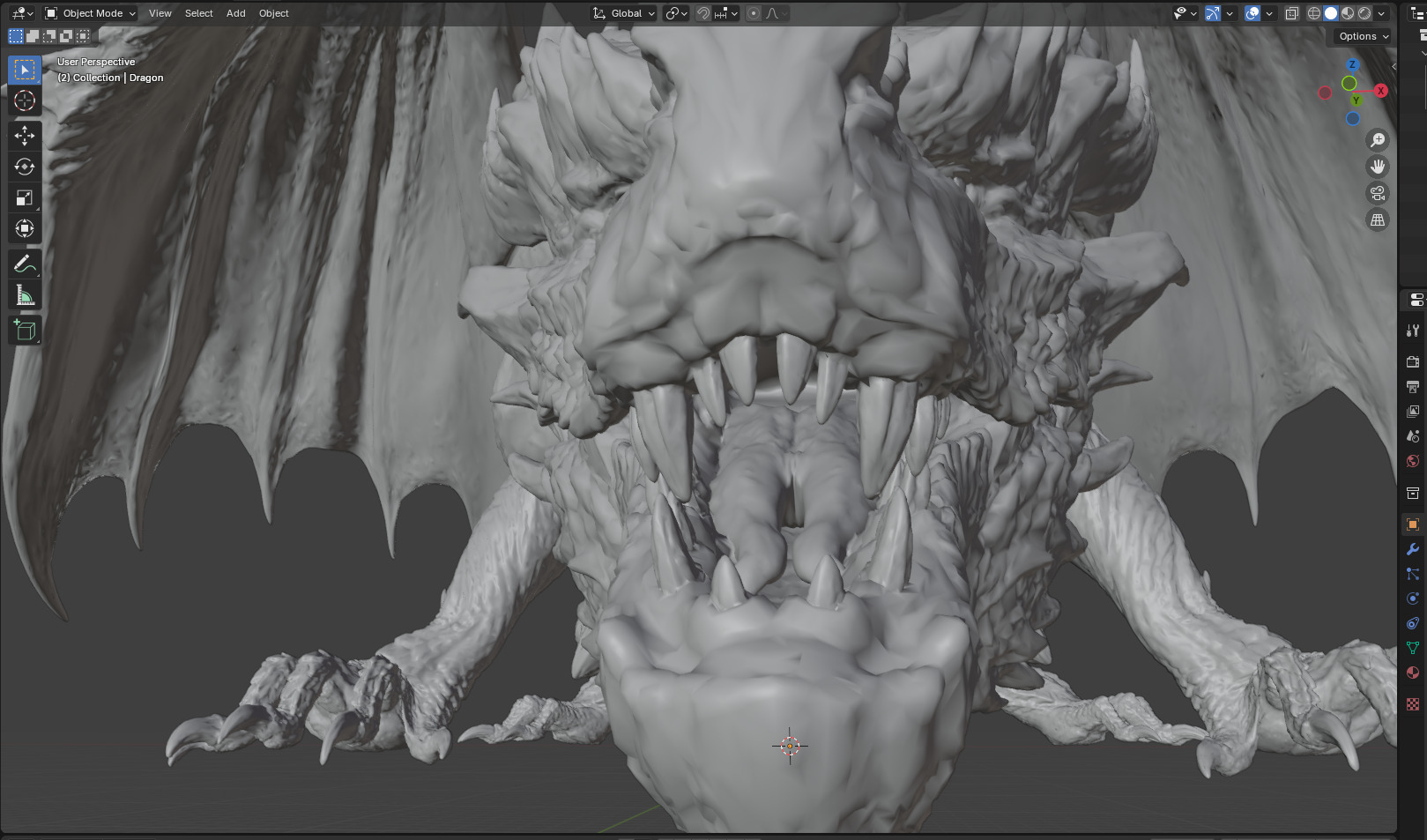
Task: Expand the overlays options dropdown arrow
Action: (x=1269, y=13)
